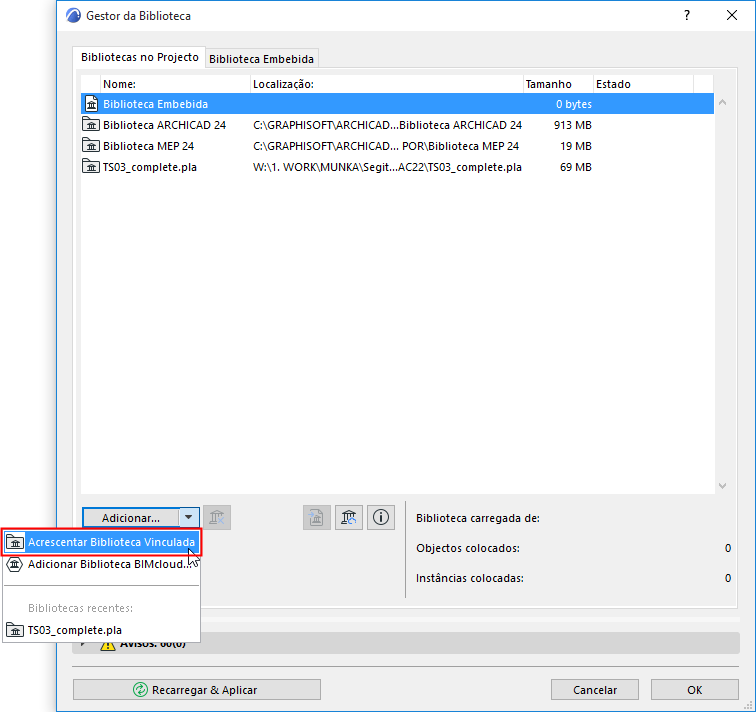The image size is (756, 712).
Task: Select TS03_complete.pla in the library list
Action: pyautogui.click(x=150, y=167)
